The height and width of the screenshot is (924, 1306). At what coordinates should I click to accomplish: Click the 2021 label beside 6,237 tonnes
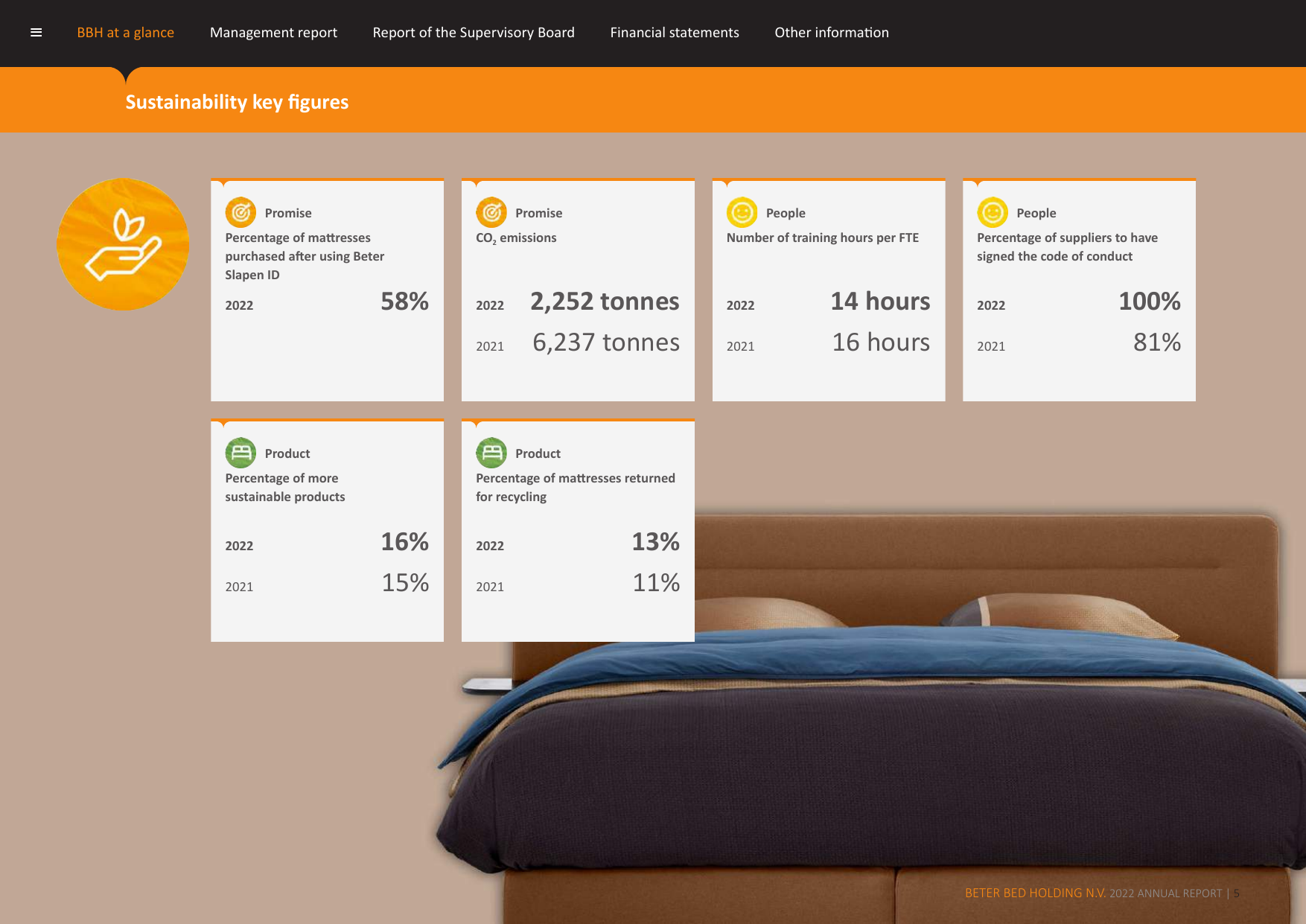pos(490,346)
